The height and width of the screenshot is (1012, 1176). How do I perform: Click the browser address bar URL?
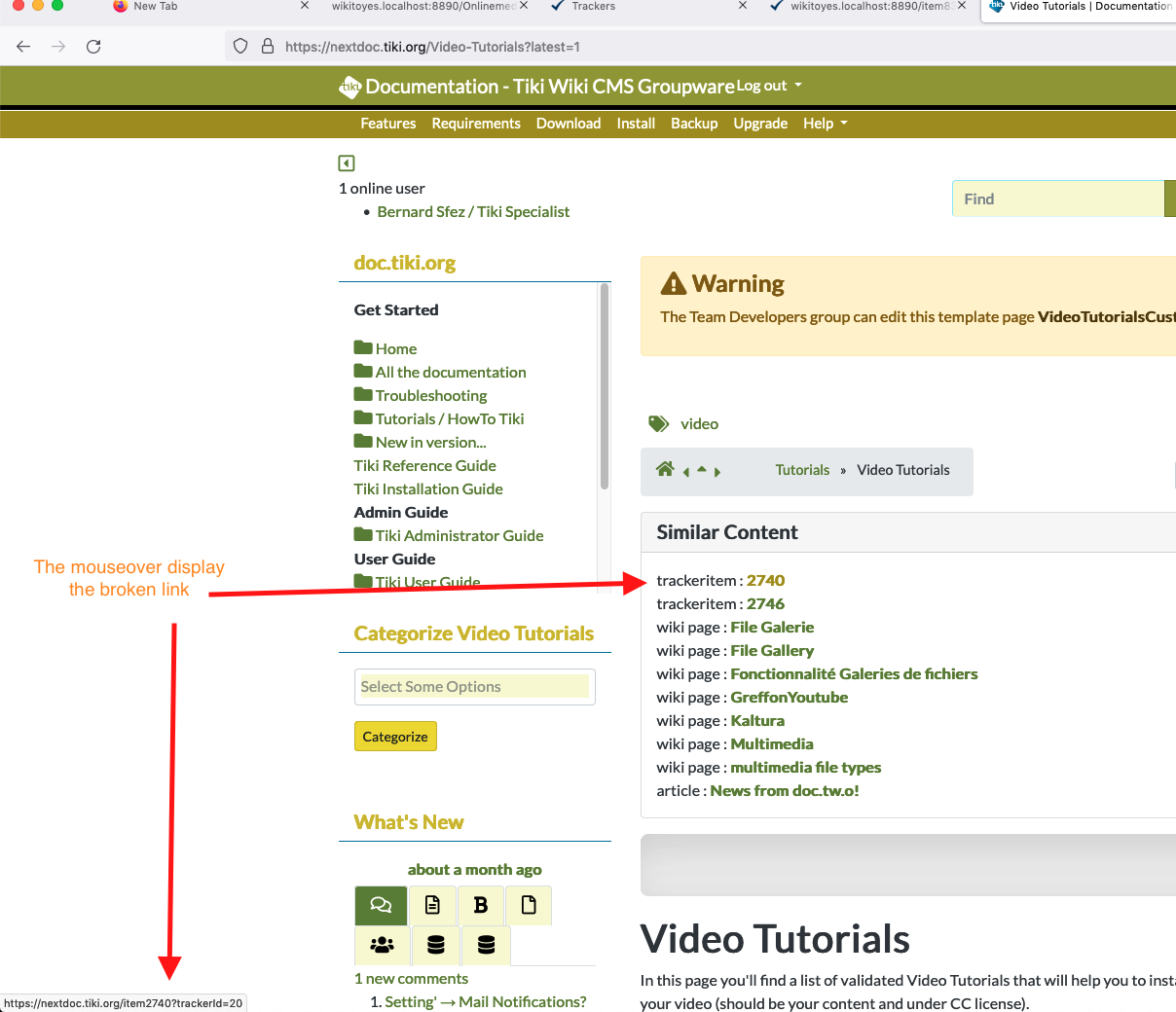click(x=432, y=47)
